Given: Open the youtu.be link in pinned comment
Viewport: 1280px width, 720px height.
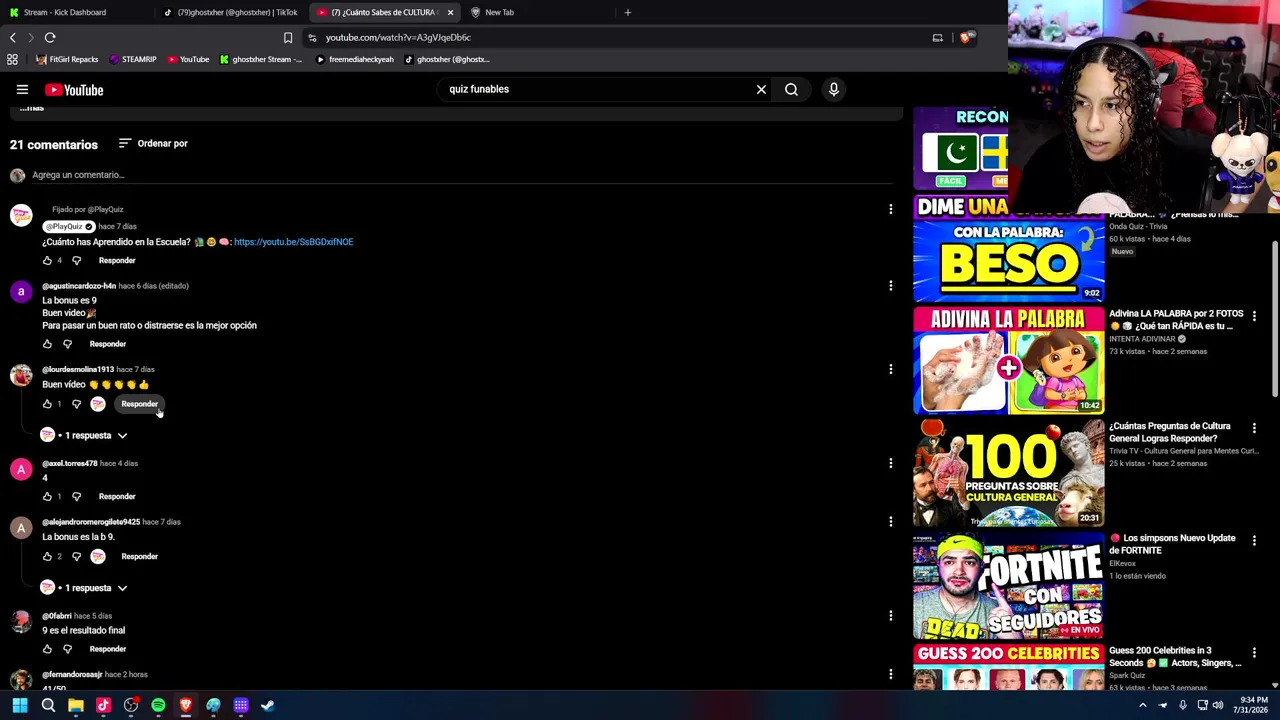Looking at the screenshot, I should [294, 242].
